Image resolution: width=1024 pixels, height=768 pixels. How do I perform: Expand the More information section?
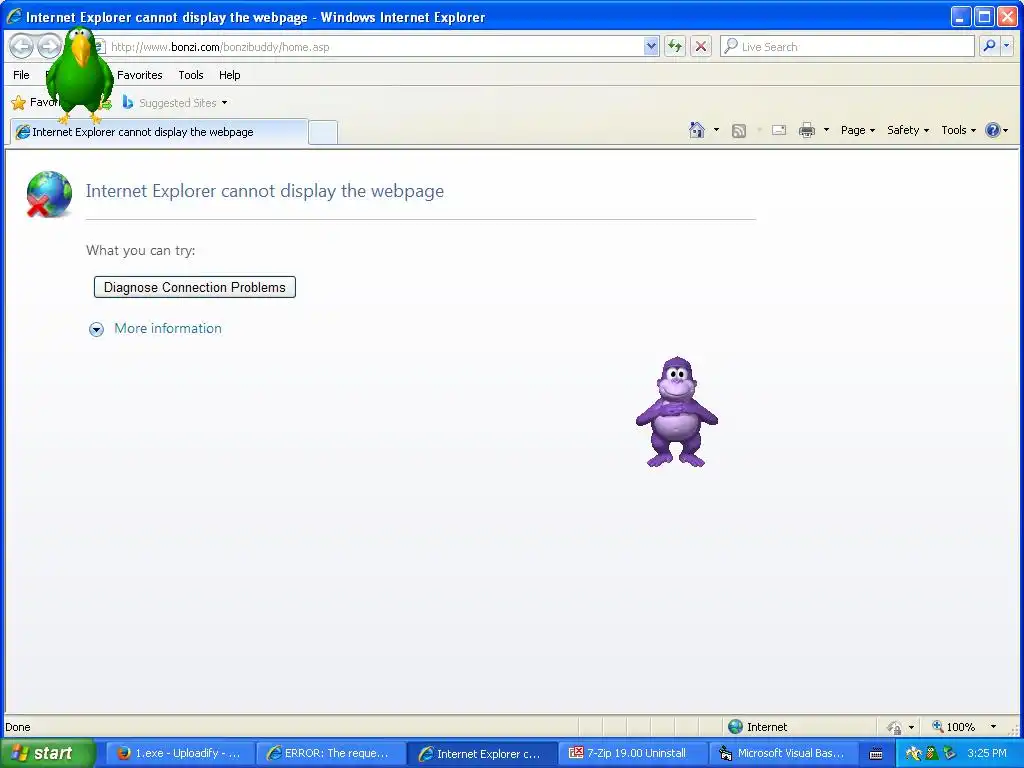coord(96,329)
